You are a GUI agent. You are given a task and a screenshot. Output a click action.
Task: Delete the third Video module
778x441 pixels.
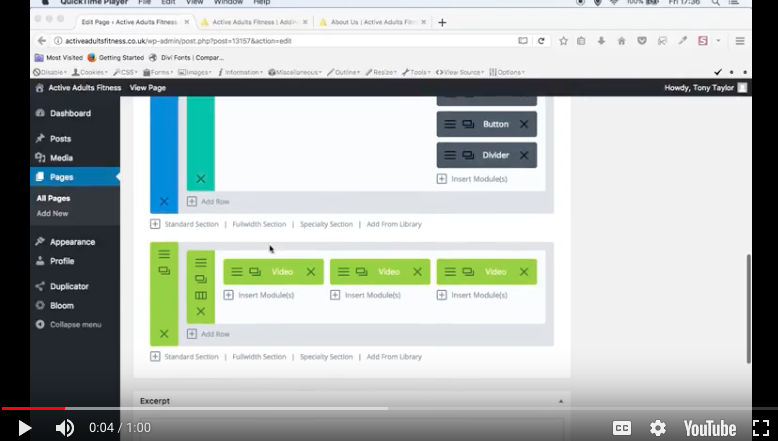click(x=524, y=272)
